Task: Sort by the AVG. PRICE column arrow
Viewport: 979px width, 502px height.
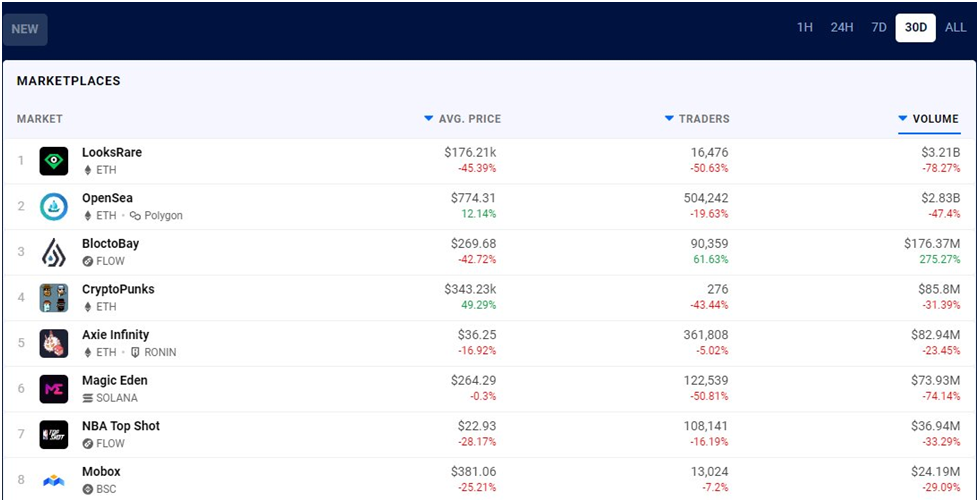Action: [x=428, y=118]
